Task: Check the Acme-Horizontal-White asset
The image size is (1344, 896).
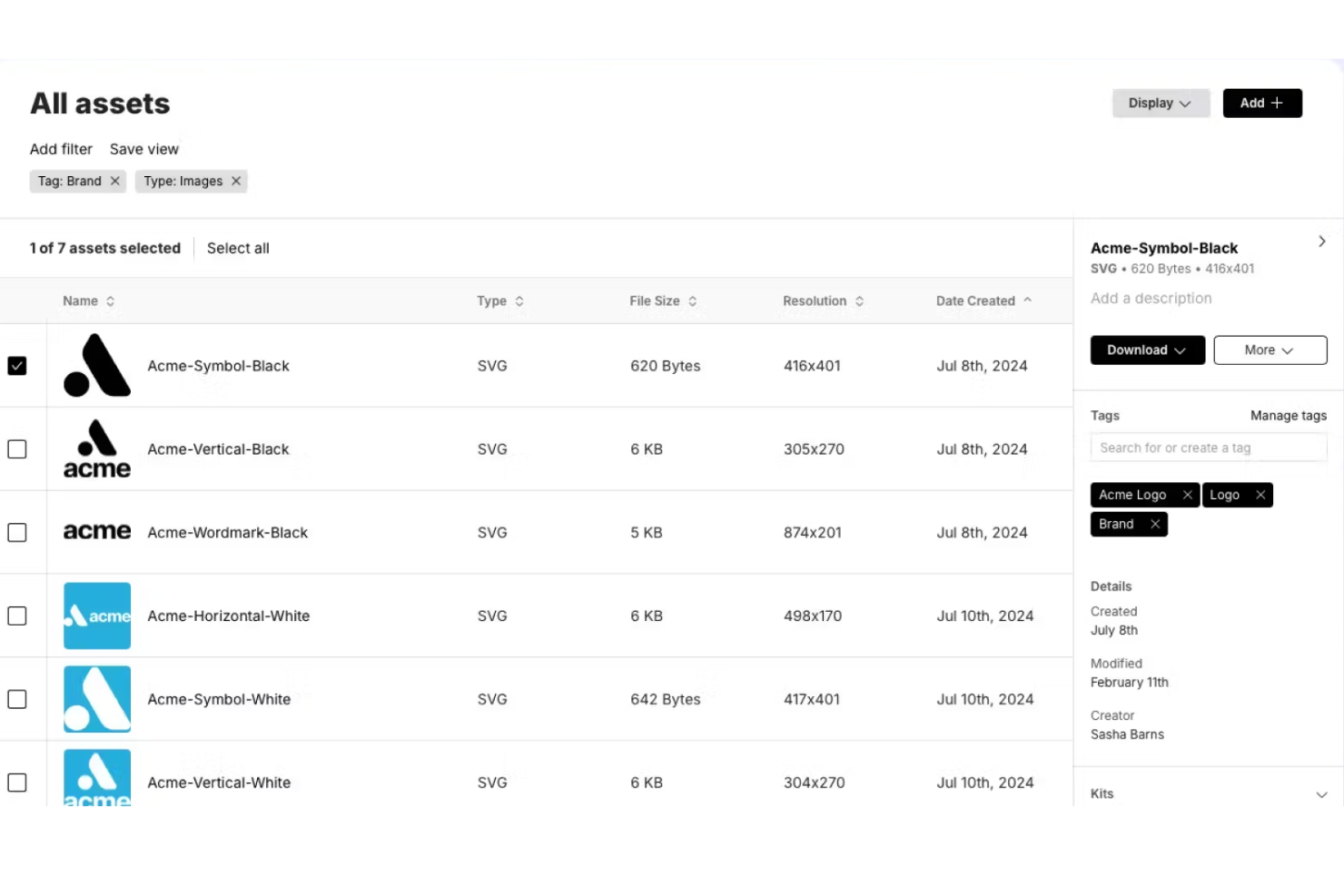Action: click(17, 615)
